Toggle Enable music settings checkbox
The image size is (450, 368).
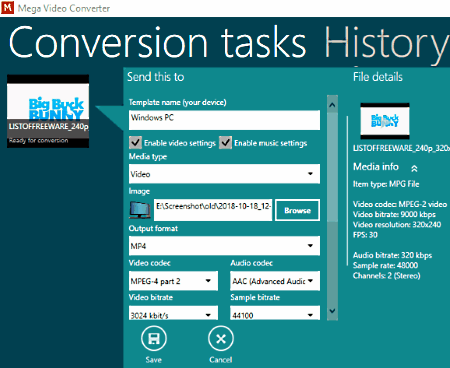[x=225, y=143]
